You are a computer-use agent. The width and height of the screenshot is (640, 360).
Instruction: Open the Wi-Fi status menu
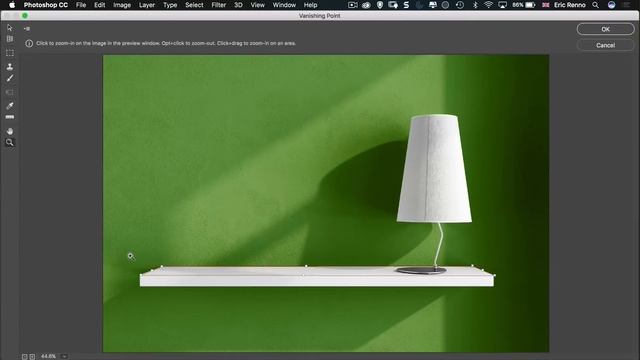[488, 5]
